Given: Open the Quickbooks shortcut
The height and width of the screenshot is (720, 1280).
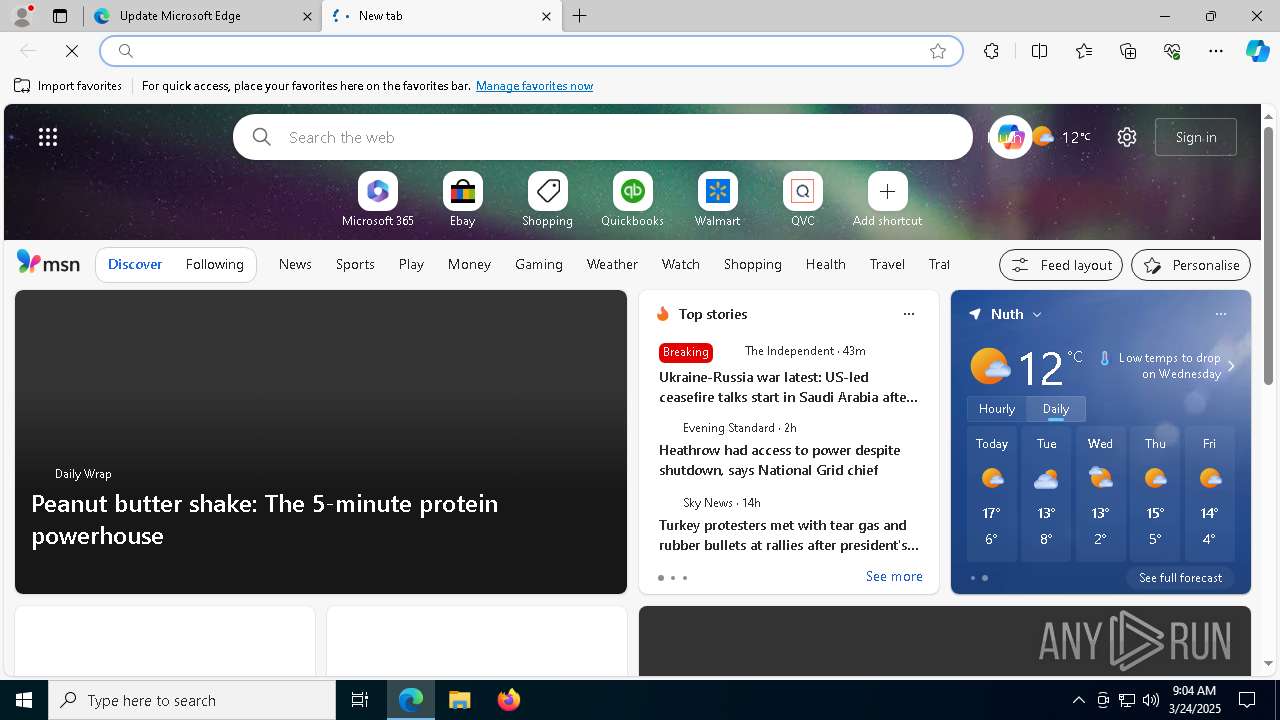Looking at the screenshot, I should 632,200.
